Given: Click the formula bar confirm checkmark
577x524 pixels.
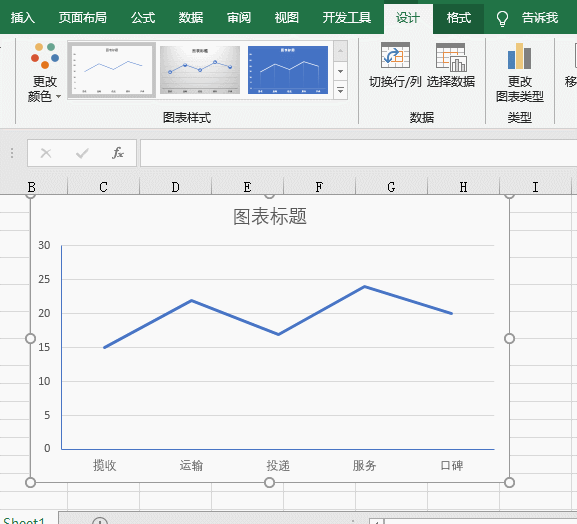Looking at the screenshot, I should coord(82,153).
